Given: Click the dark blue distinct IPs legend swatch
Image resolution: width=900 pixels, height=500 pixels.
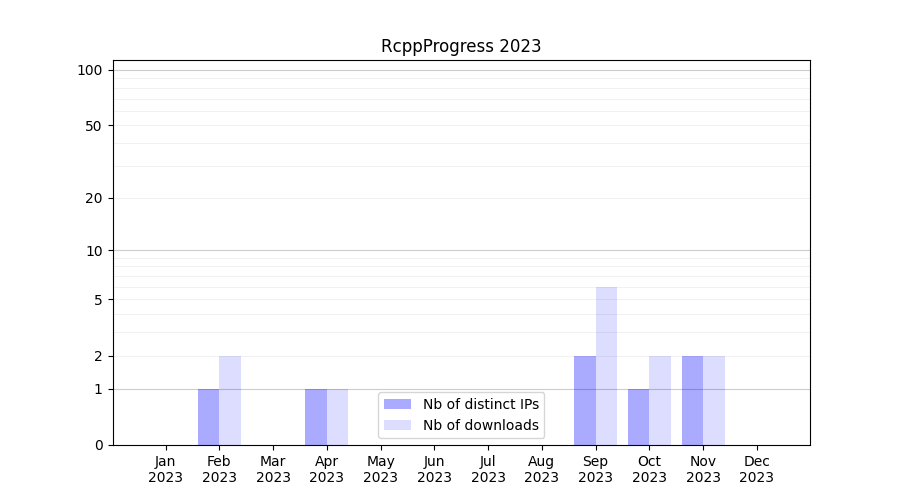Looking at the screenshot, I should pos(397,404).
